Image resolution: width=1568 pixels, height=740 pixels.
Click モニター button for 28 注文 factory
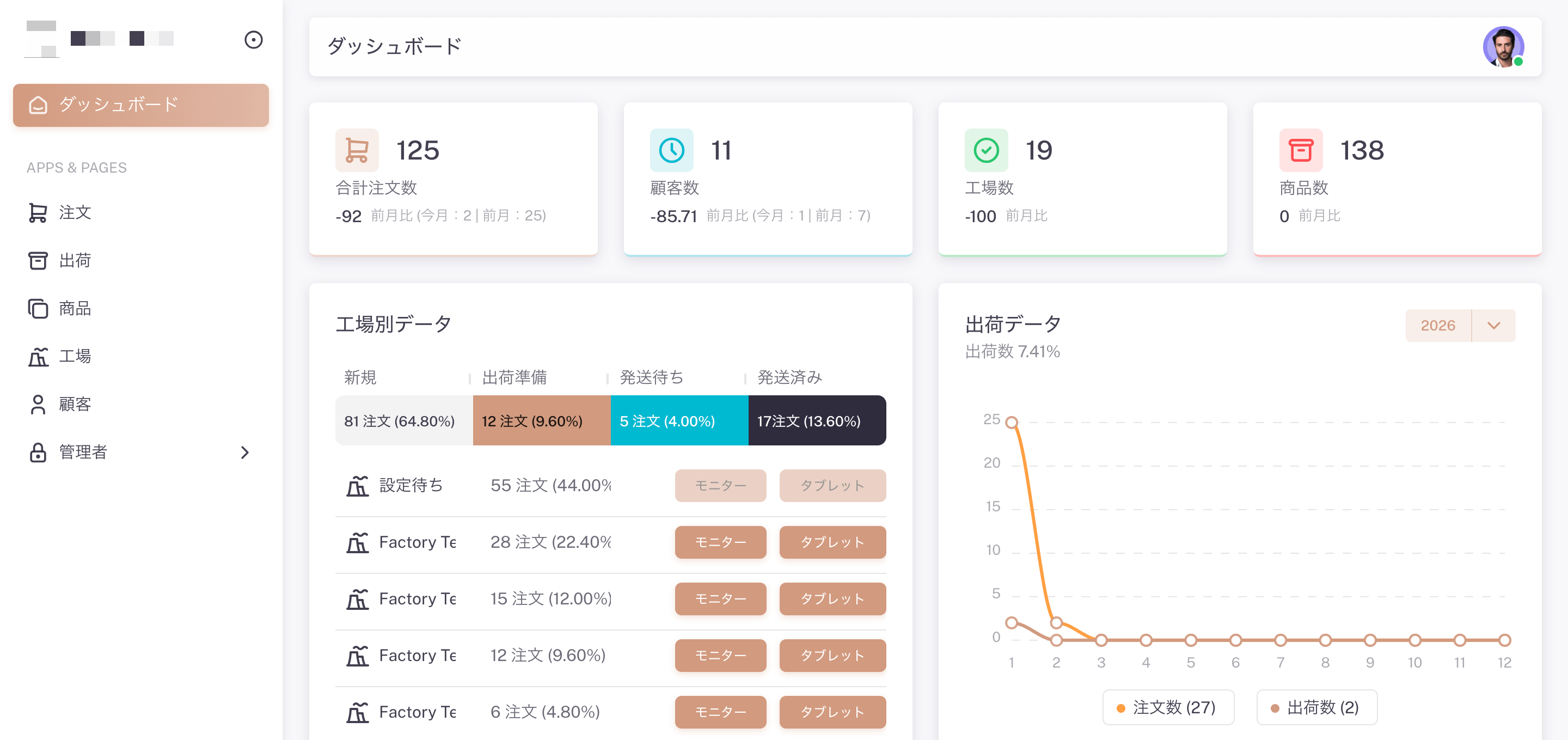pos(720,542)
